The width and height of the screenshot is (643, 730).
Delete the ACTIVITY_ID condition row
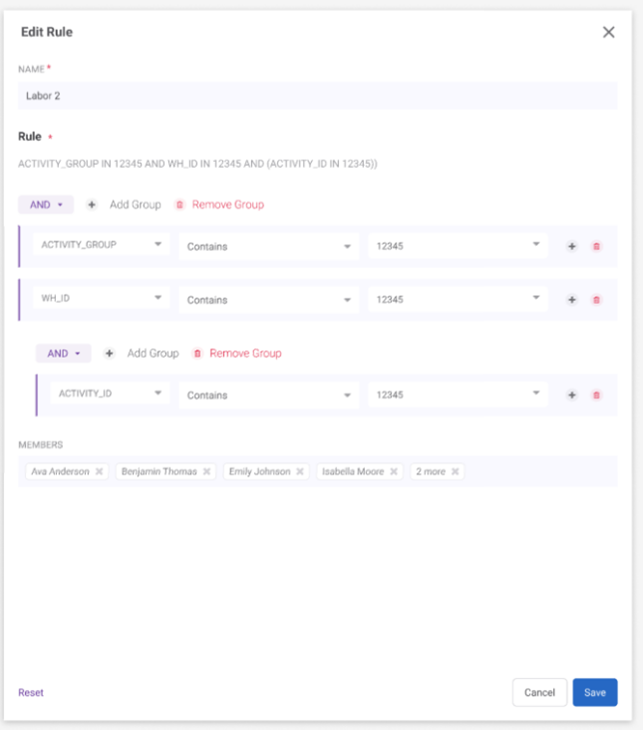(x=597, y=395)
